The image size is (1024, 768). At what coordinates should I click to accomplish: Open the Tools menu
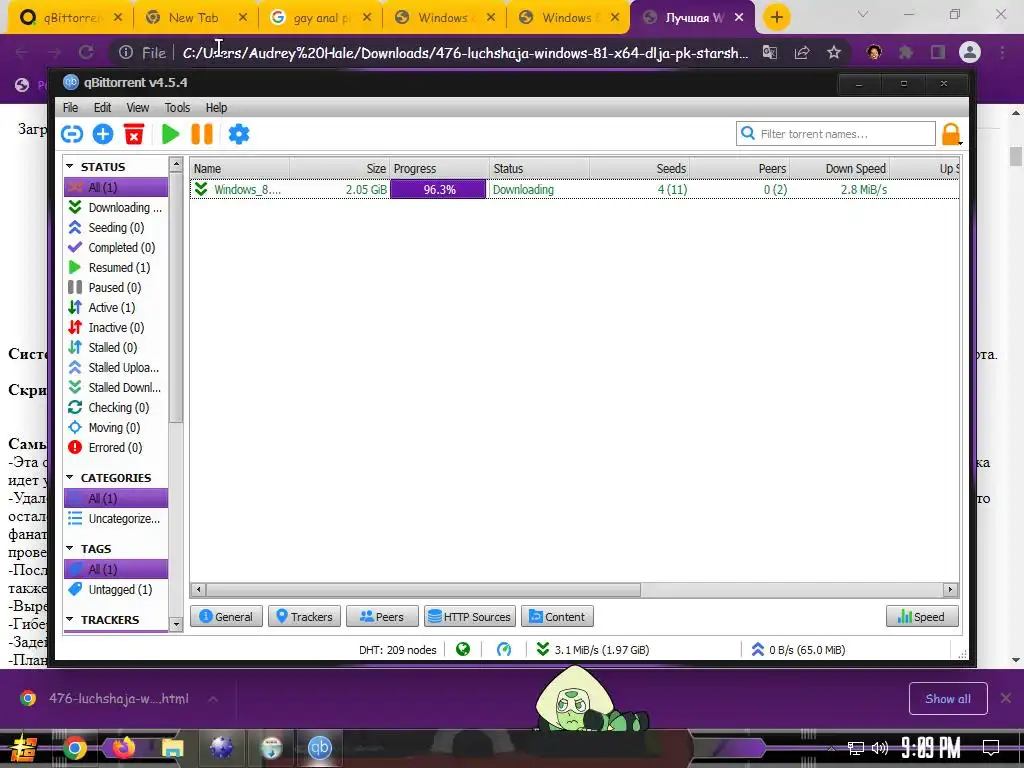pyautogui.click(x=177, y=107)
